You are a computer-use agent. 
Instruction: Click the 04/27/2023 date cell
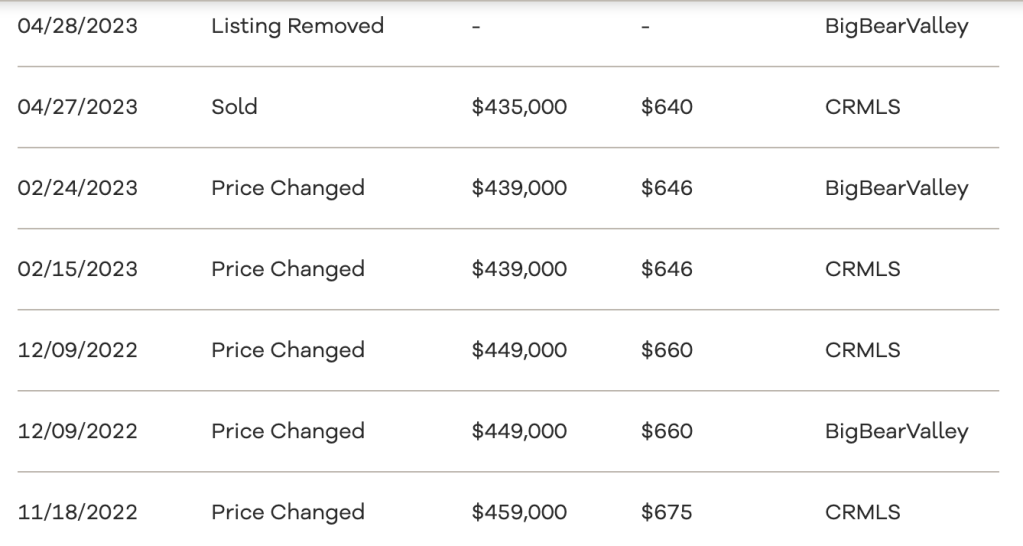78,107
